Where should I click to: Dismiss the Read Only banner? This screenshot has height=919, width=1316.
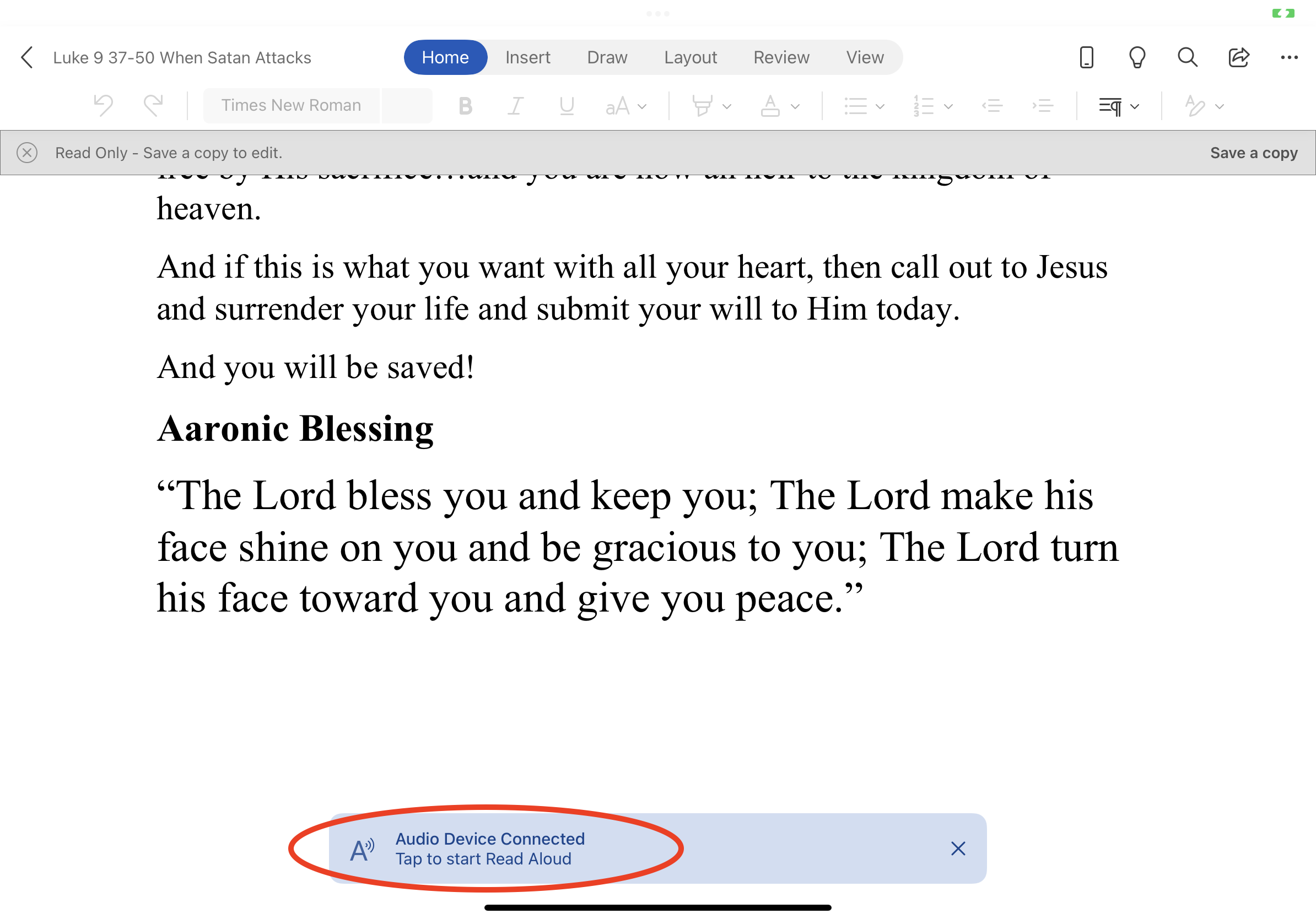click(x=27, y=153)
